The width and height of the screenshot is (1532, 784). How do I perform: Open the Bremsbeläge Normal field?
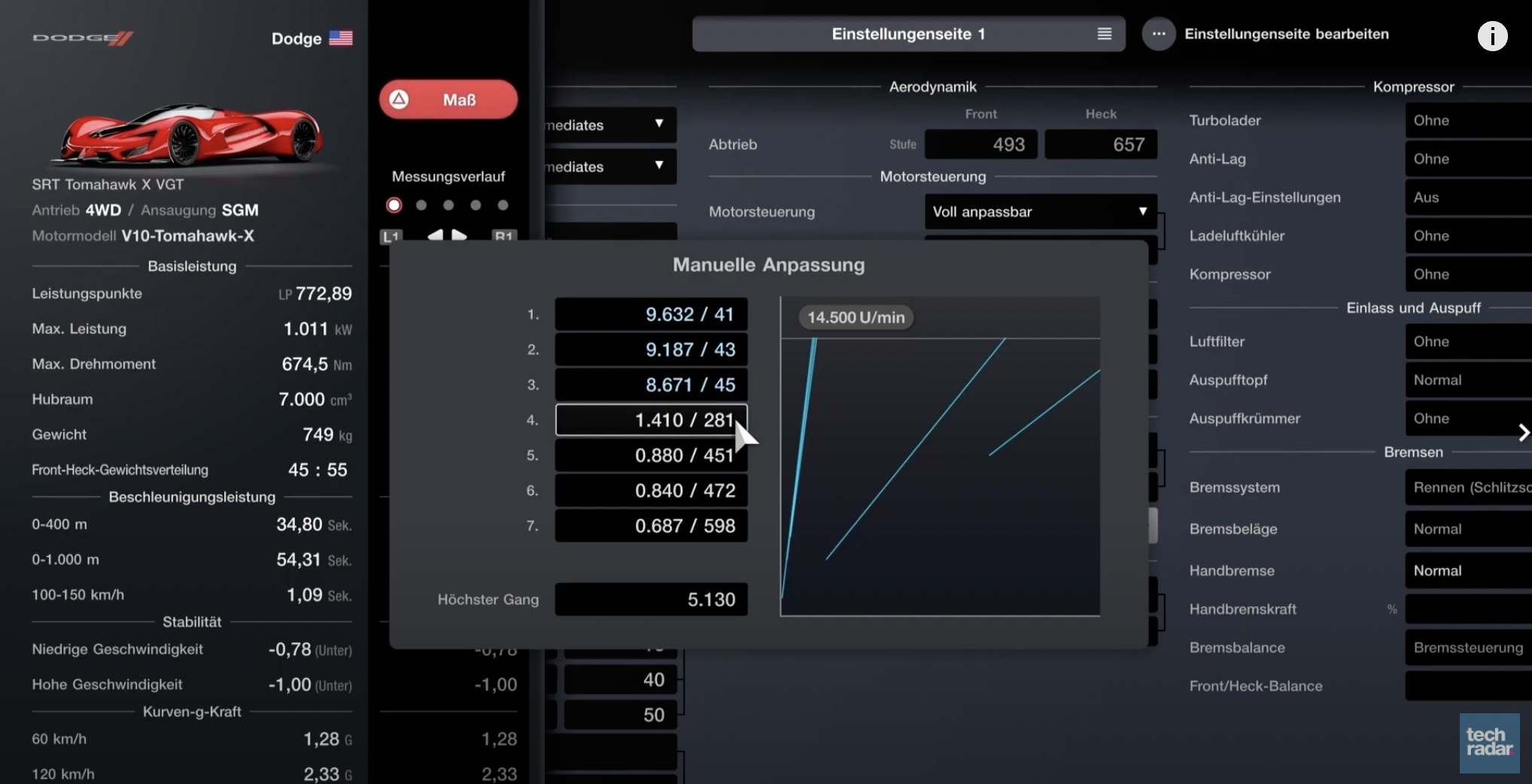tap(1468, 529)
